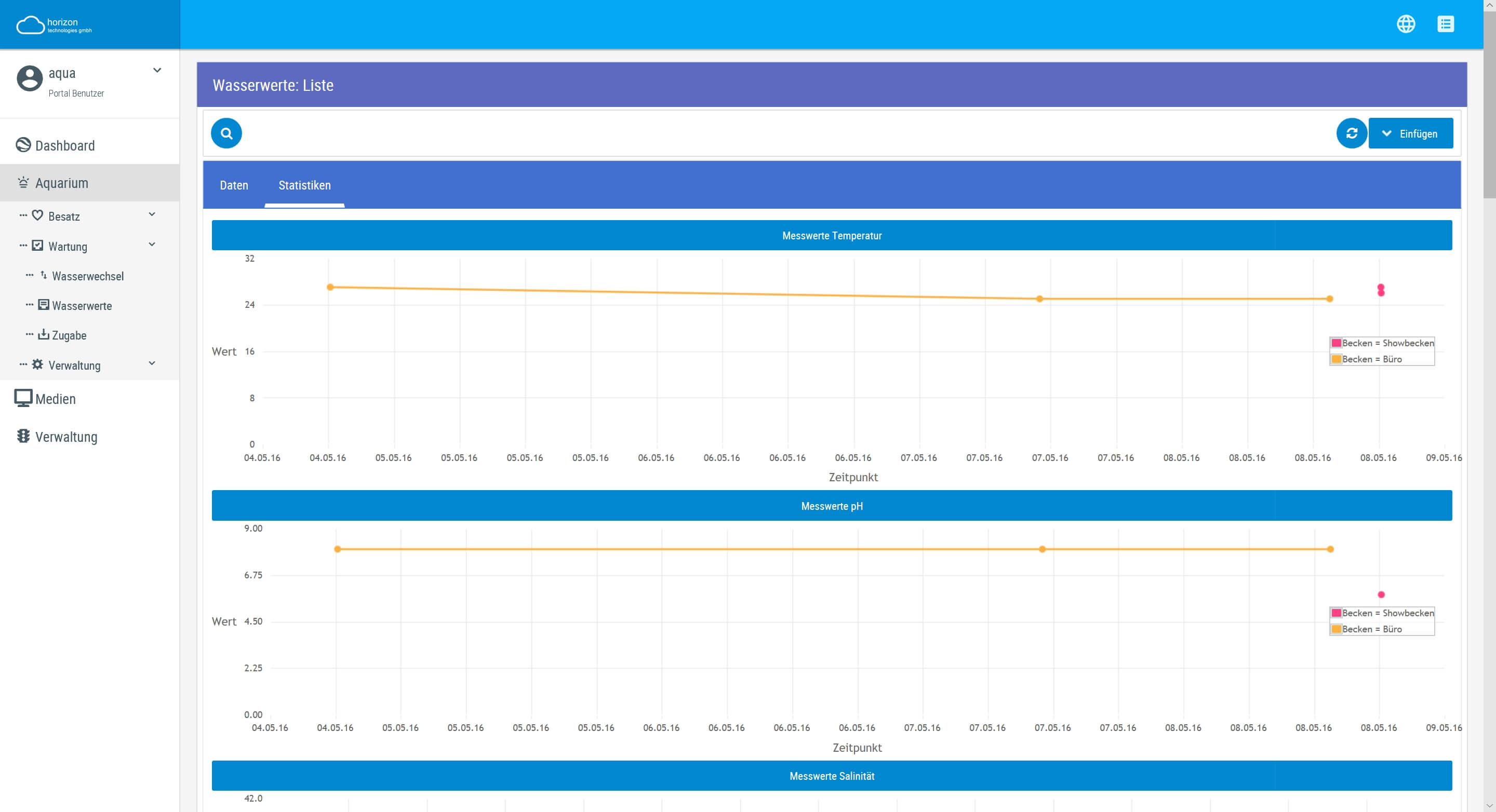1496x812 pixels.
Task: Select the Aquarium section icon
Action: click(x=23, y=182)
